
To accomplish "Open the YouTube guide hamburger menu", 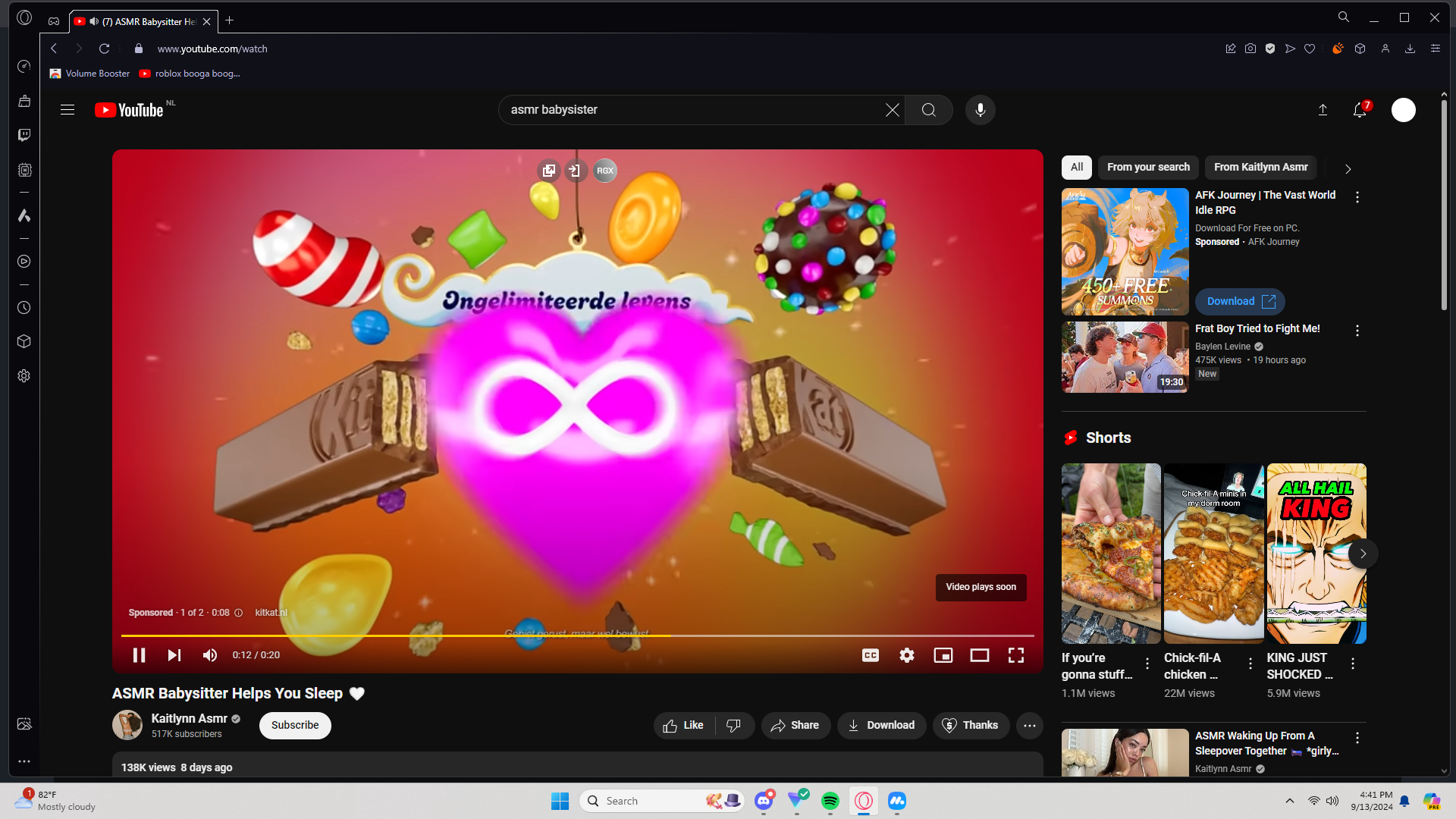I will (67, 110).
